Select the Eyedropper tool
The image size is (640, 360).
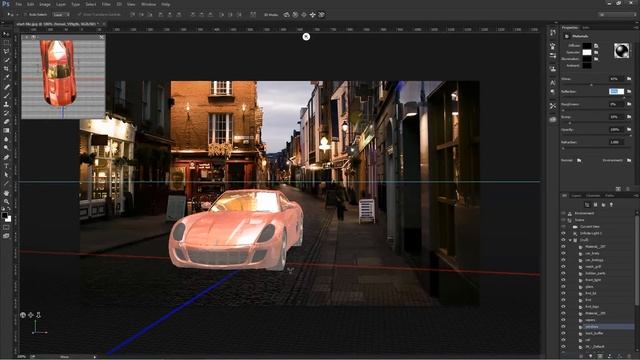pyautogui.click(x=6, y=77)
